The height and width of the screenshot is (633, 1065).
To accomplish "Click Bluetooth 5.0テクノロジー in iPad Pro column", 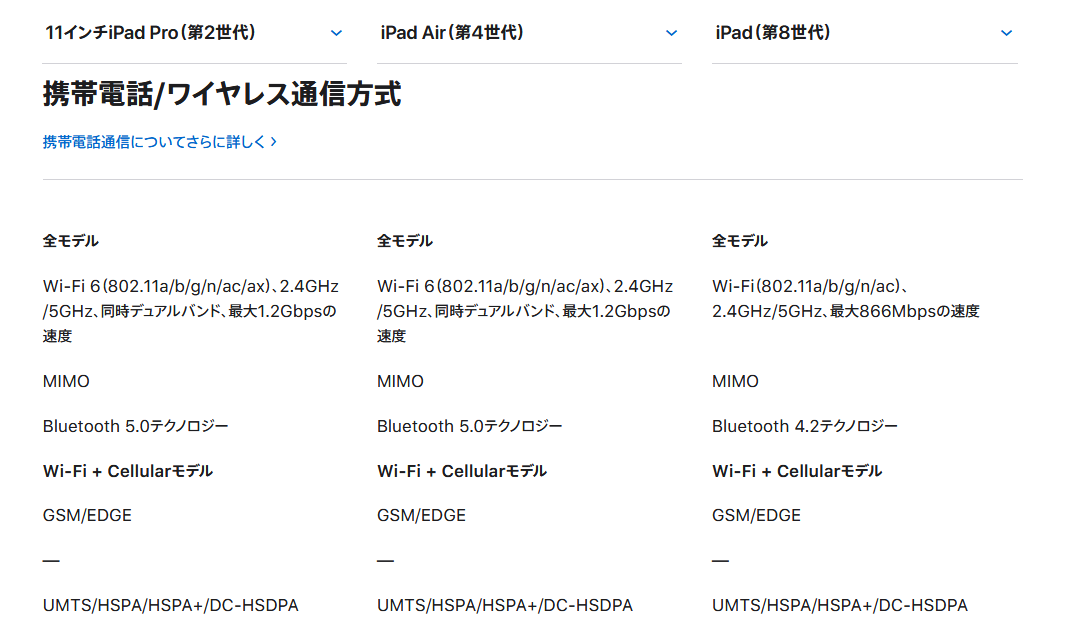I will (x=135, y=426).
